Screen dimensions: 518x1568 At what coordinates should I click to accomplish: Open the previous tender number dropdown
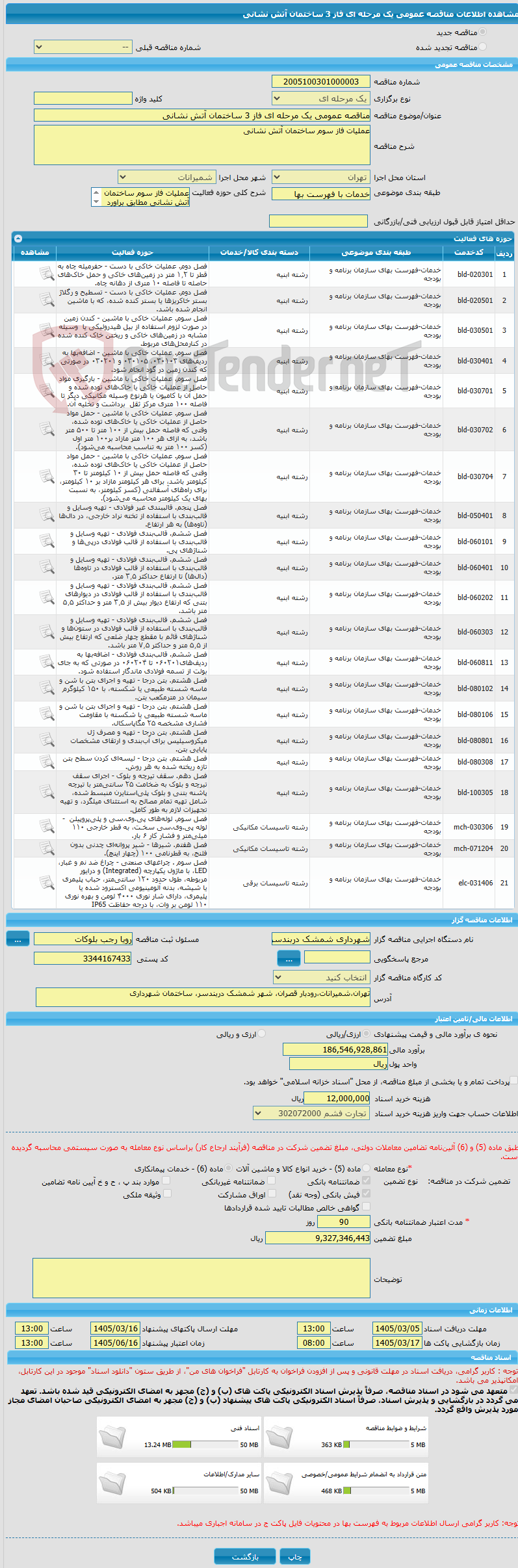coord(83,47)
